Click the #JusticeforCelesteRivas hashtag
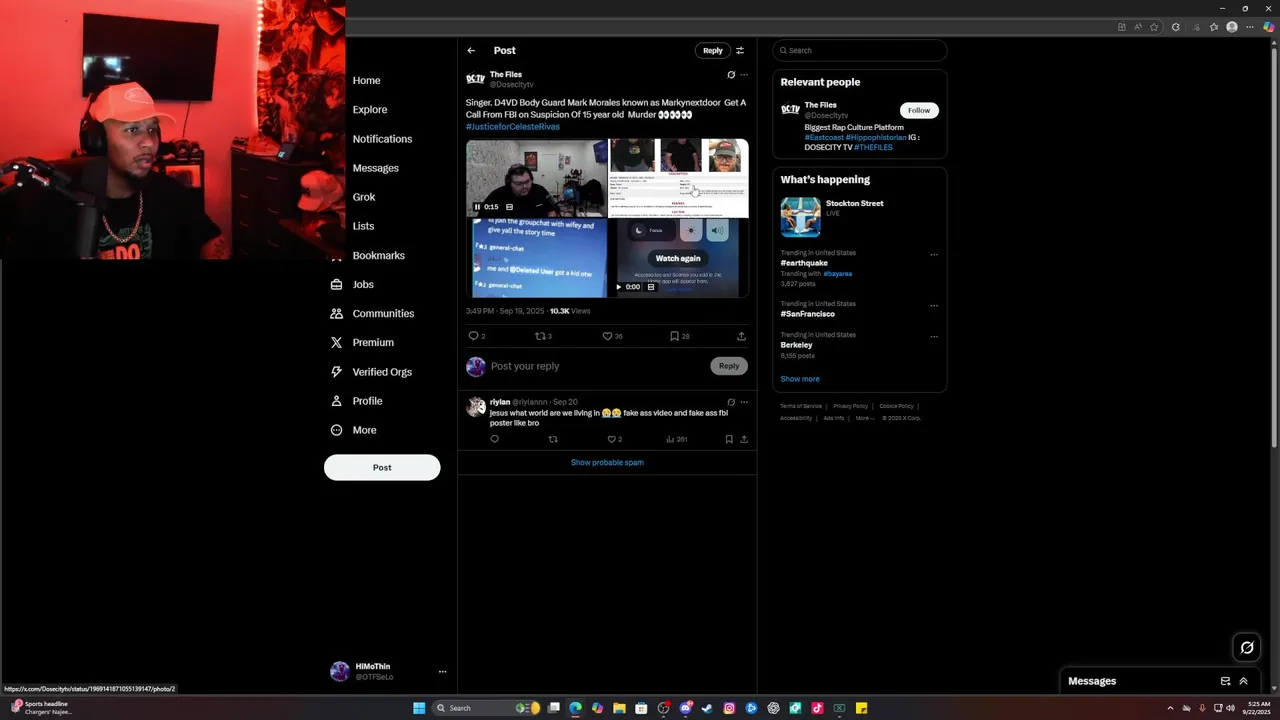 pos(513,127)
